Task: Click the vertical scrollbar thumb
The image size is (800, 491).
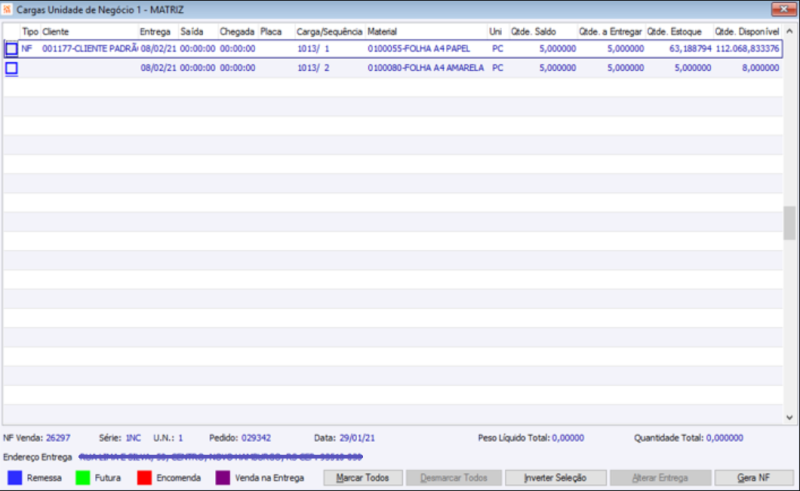Action: click(789, 223)
